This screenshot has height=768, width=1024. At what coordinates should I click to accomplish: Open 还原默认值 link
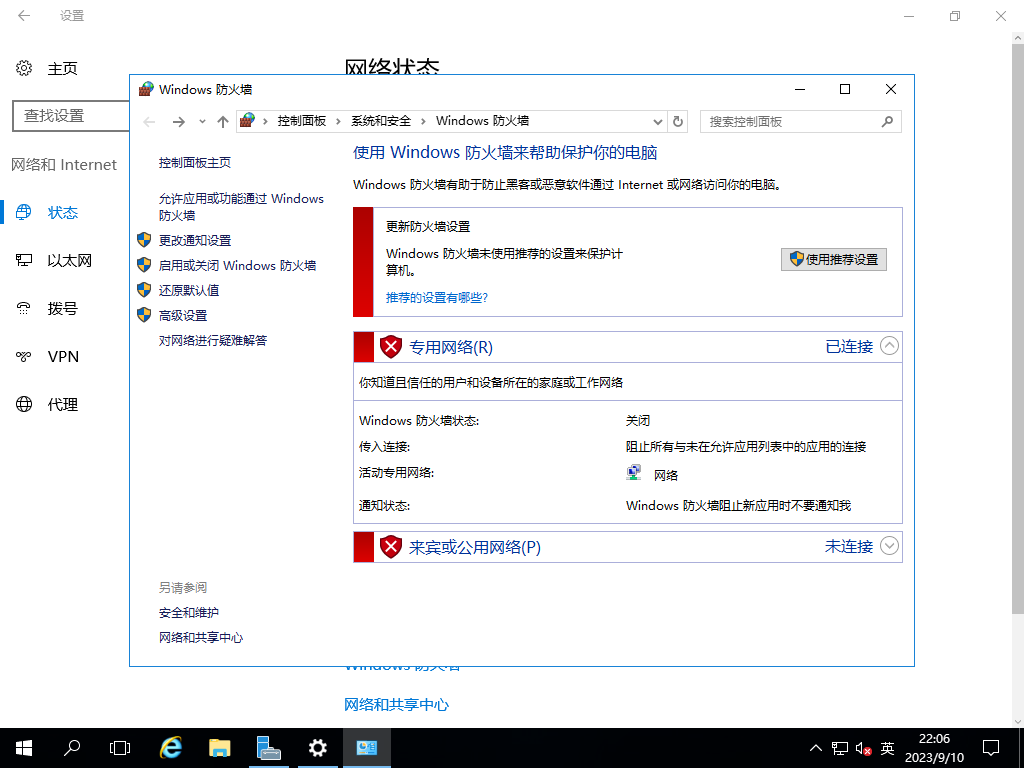(x=189, y=290)
